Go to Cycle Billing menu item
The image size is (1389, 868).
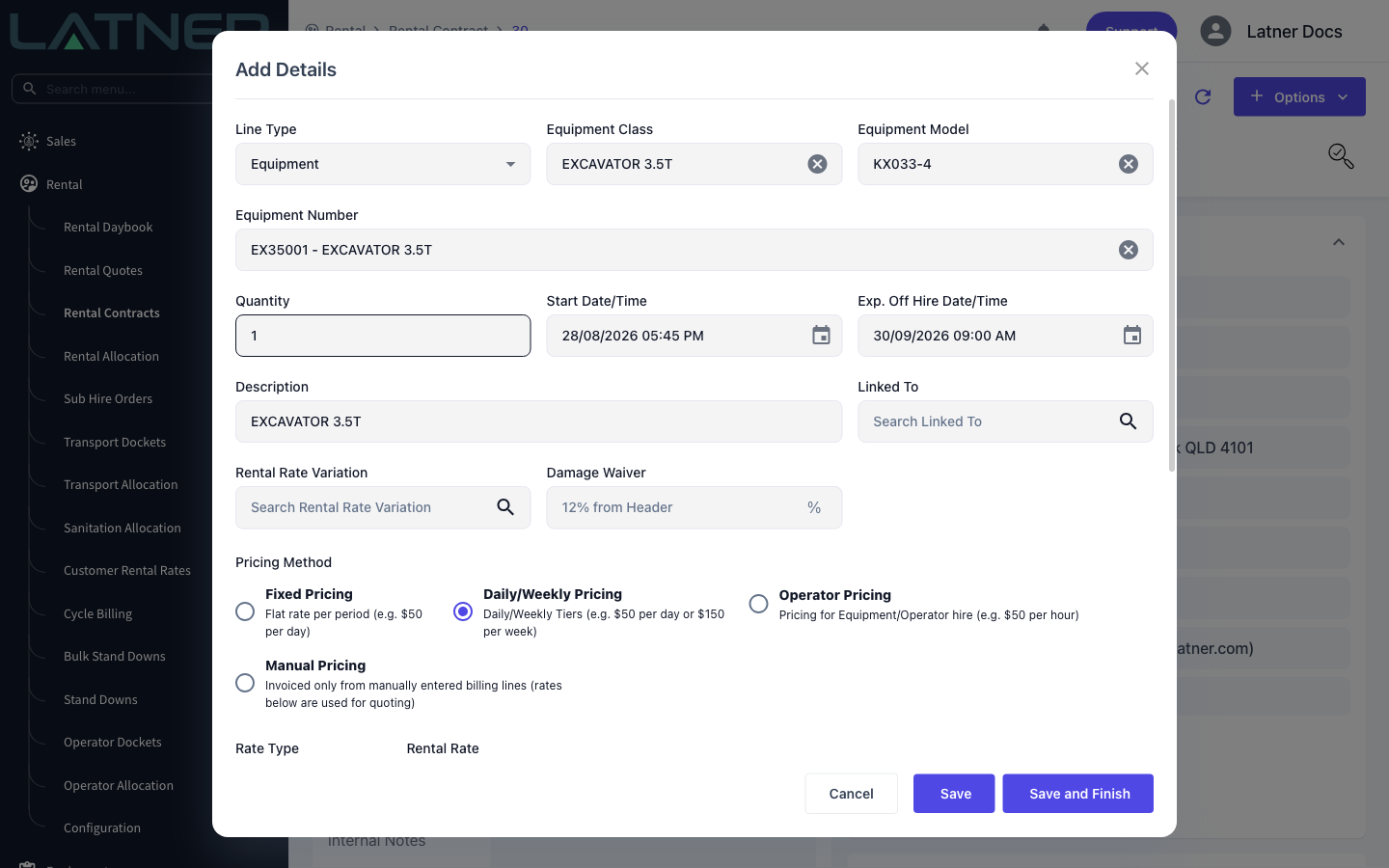point(97,613)
